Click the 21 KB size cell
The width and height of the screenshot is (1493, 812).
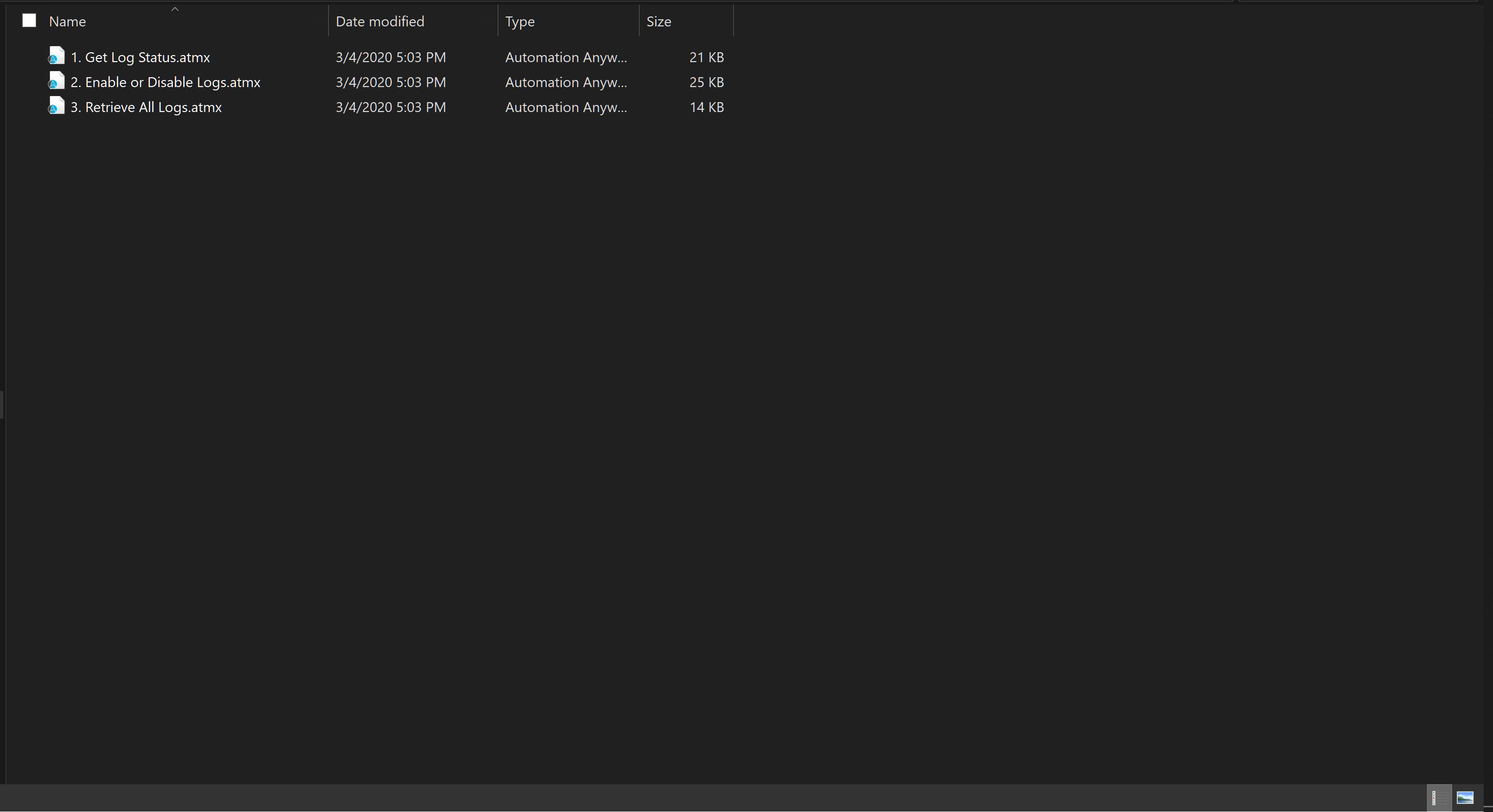[x=706, y=57]
